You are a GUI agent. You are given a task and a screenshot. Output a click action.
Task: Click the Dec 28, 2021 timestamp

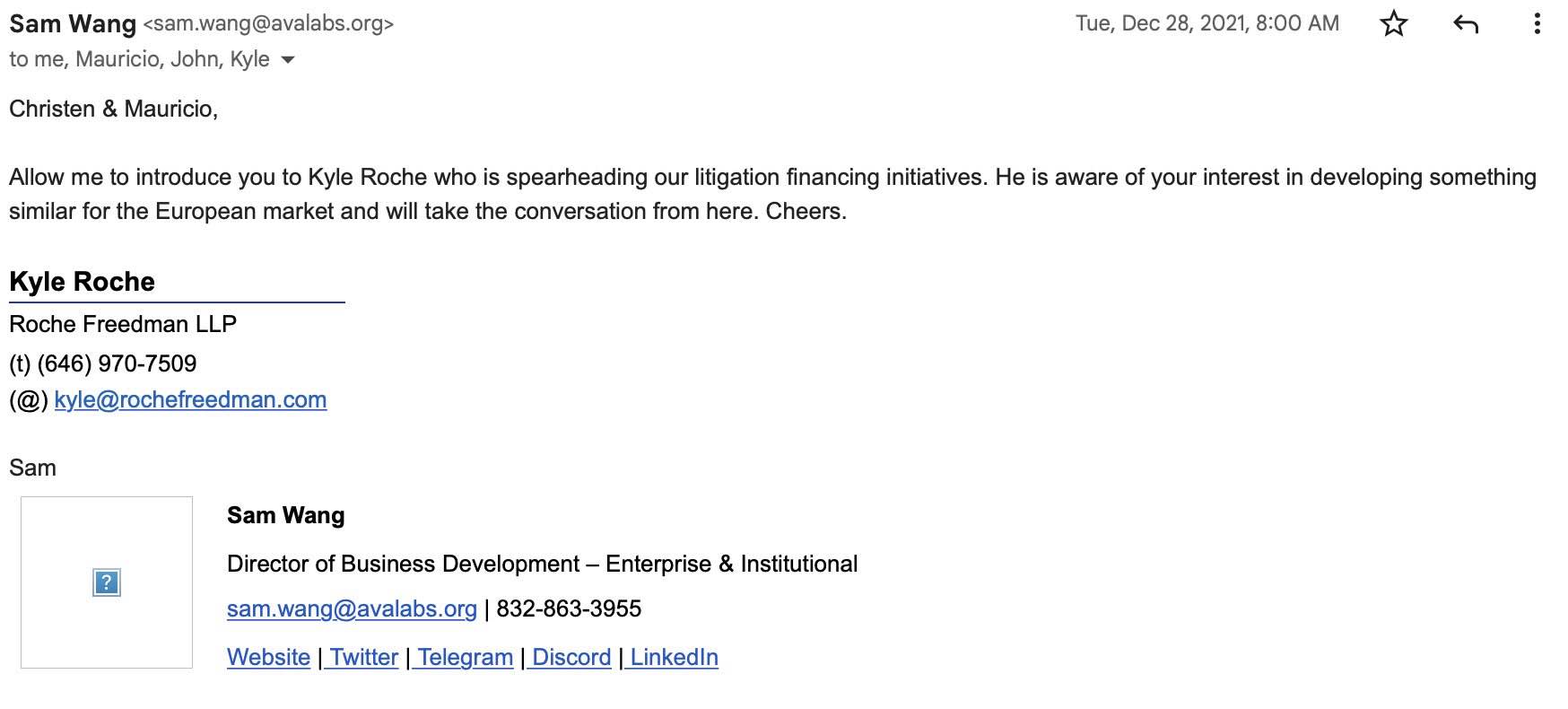1206,23
